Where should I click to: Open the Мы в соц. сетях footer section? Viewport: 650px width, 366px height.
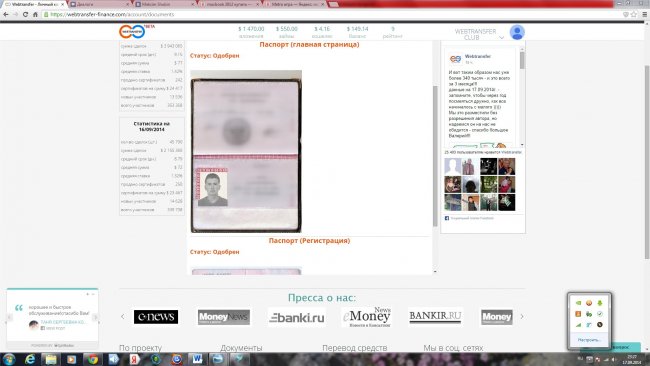[453, 348]
